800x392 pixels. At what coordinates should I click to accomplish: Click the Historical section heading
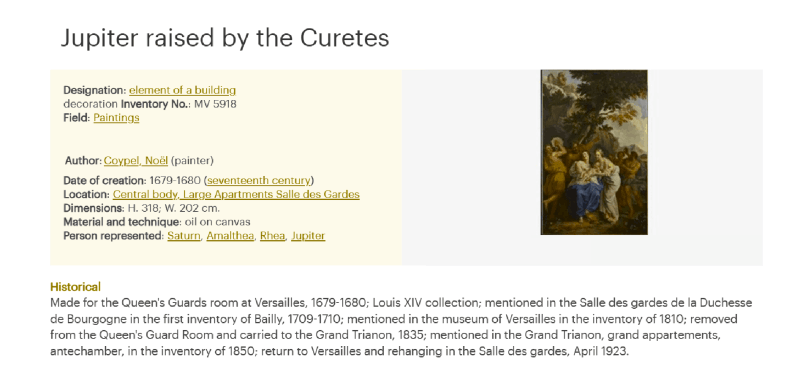[76, 286]
